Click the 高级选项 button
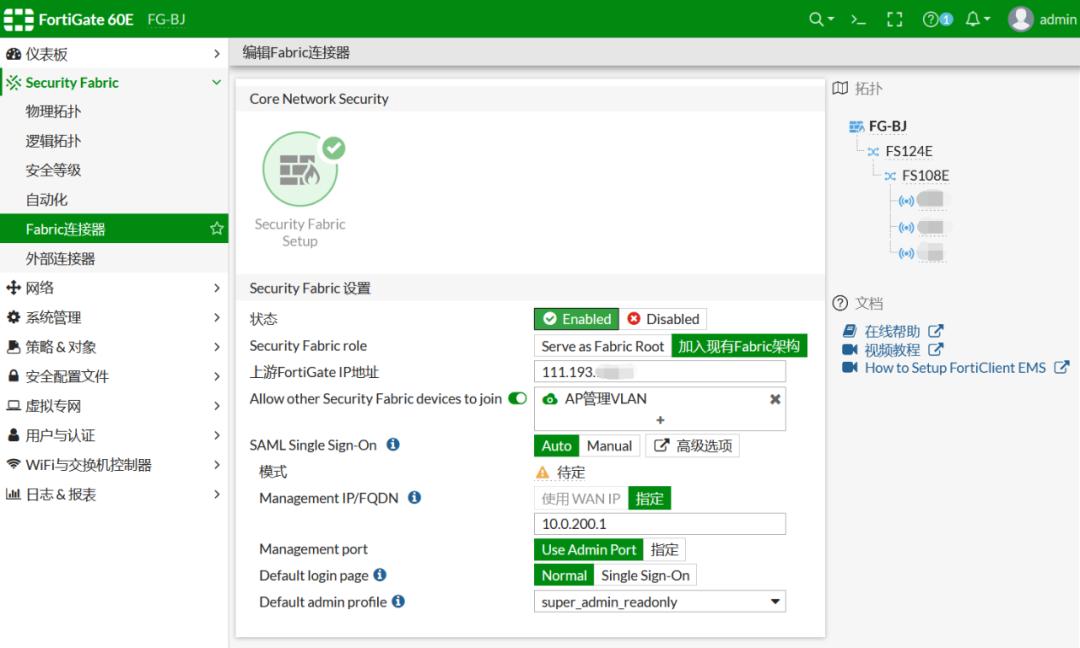1080x648 pixels. click(x=693, y=446)
